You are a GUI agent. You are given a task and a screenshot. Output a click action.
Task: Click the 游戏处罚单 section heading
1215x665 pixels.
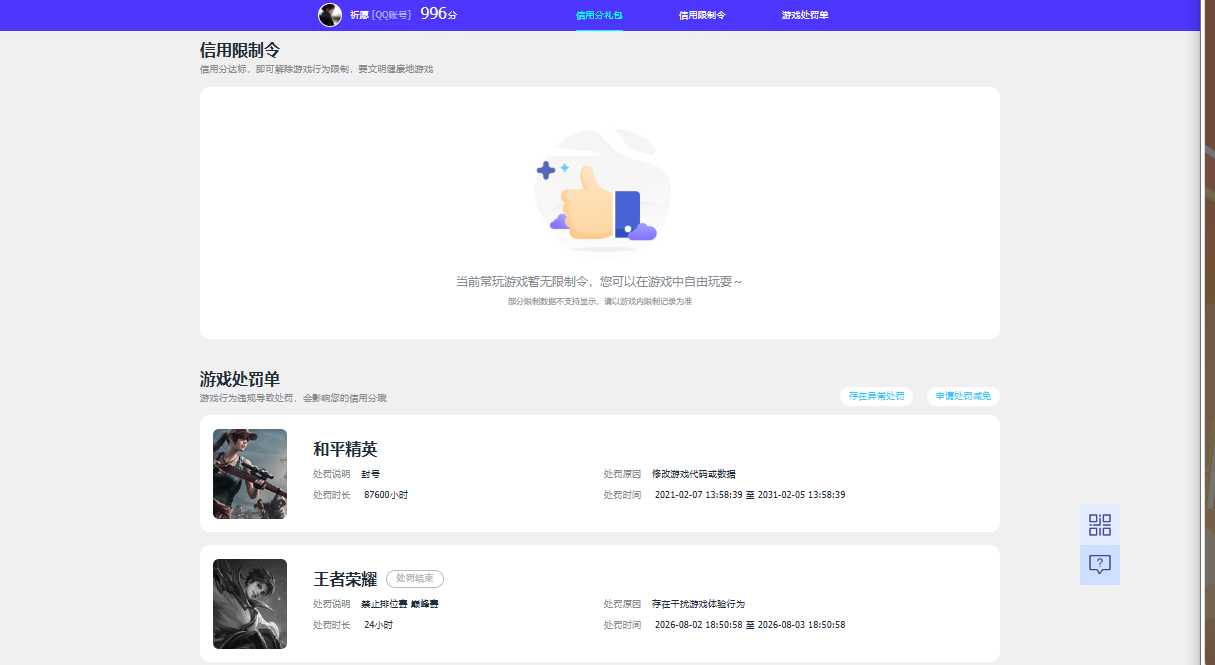240,379
